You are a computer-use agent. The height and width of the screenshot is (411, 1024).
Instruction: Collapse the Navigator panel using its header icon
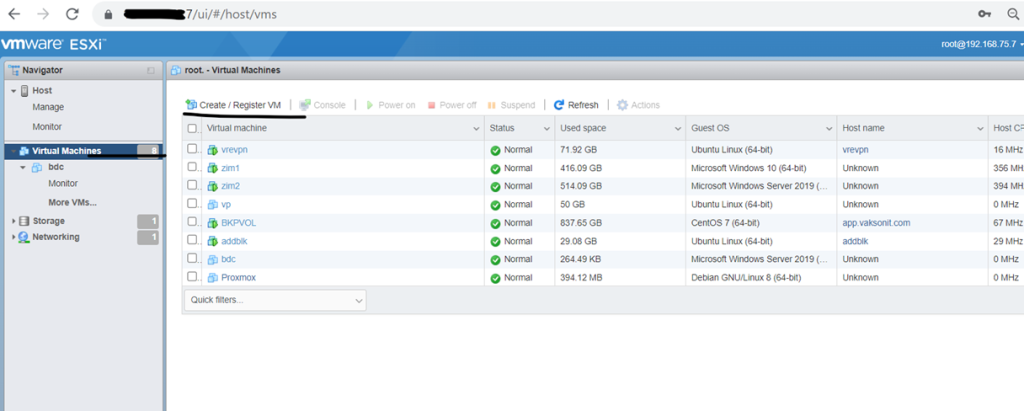(x=150, y=70)
